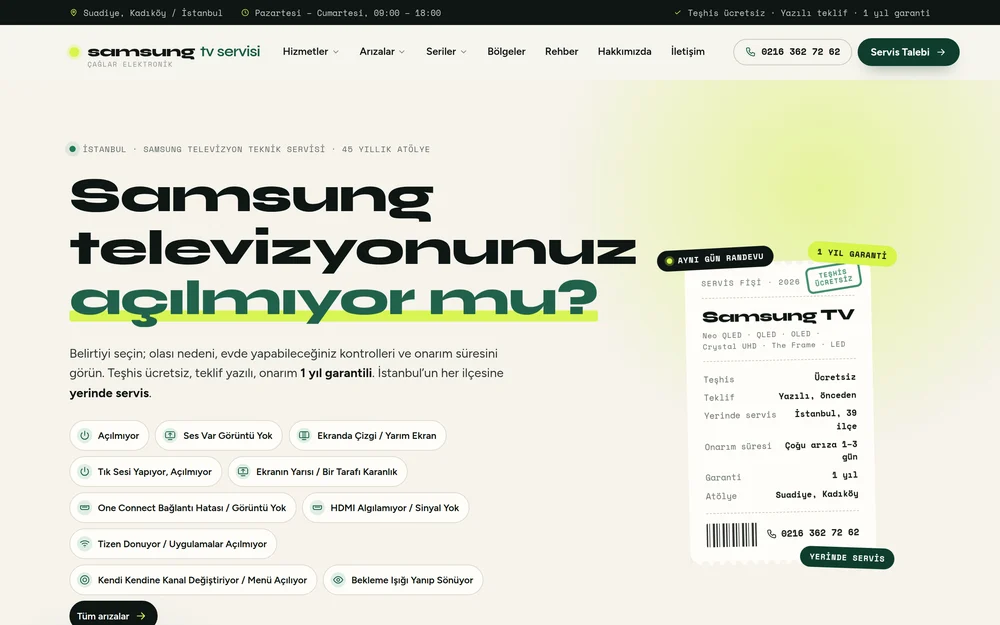Screen dimensions: 1000x625
Task: Click the port icon on One Connect chip
Action: [x=84, y=508]
